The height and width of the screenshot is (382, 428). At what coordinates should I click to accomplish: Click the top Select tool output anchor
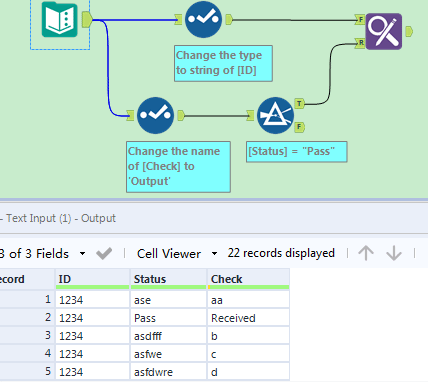pyautogui.click(x=229, y=19)
